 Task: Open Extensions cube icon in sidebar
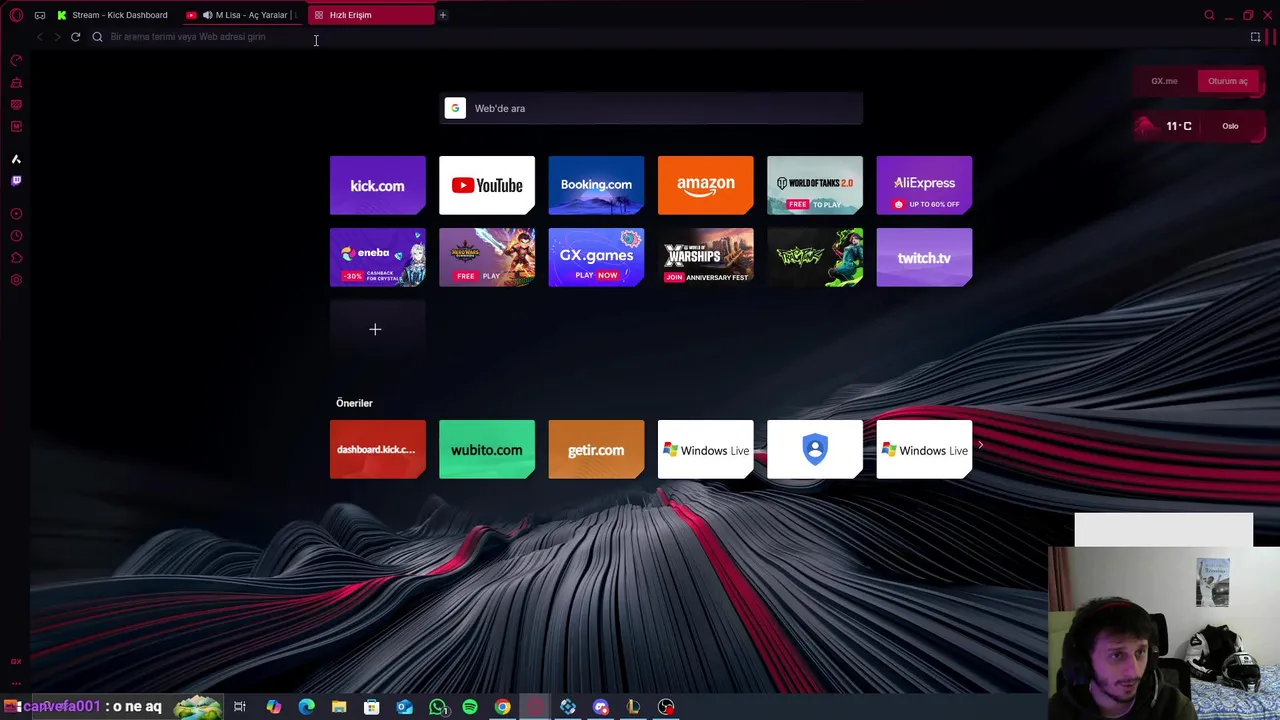(16, 258)
